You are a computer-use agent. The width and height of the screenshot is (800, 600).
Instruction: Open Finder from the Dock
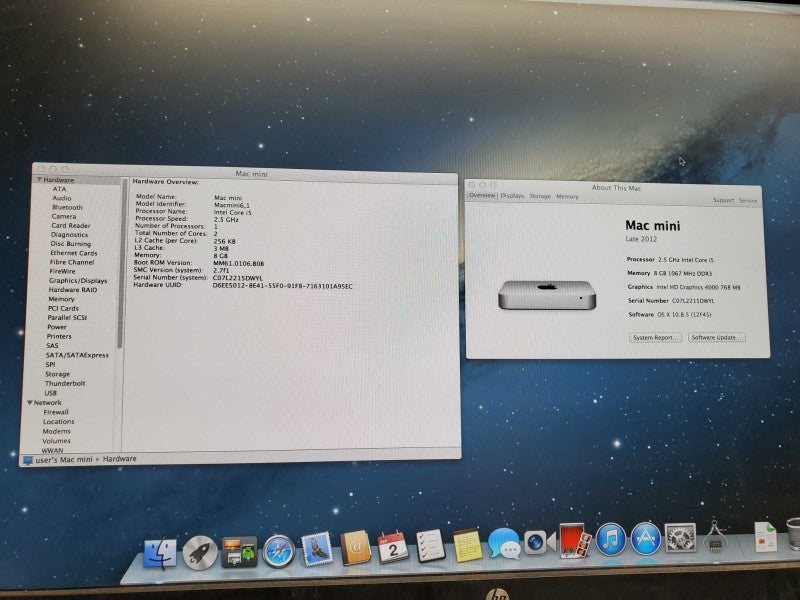point(160,554)
